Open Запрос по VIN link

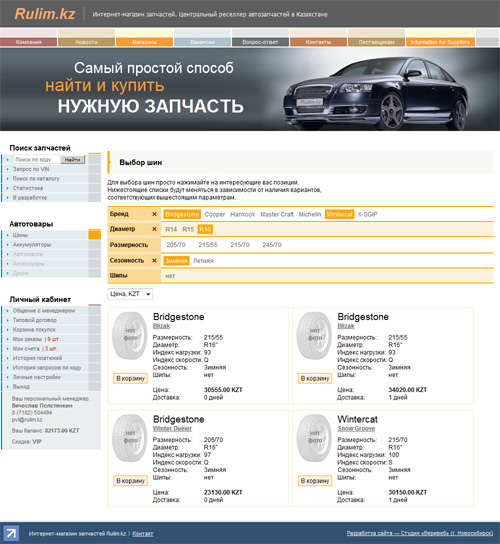[x=31, y=169]
